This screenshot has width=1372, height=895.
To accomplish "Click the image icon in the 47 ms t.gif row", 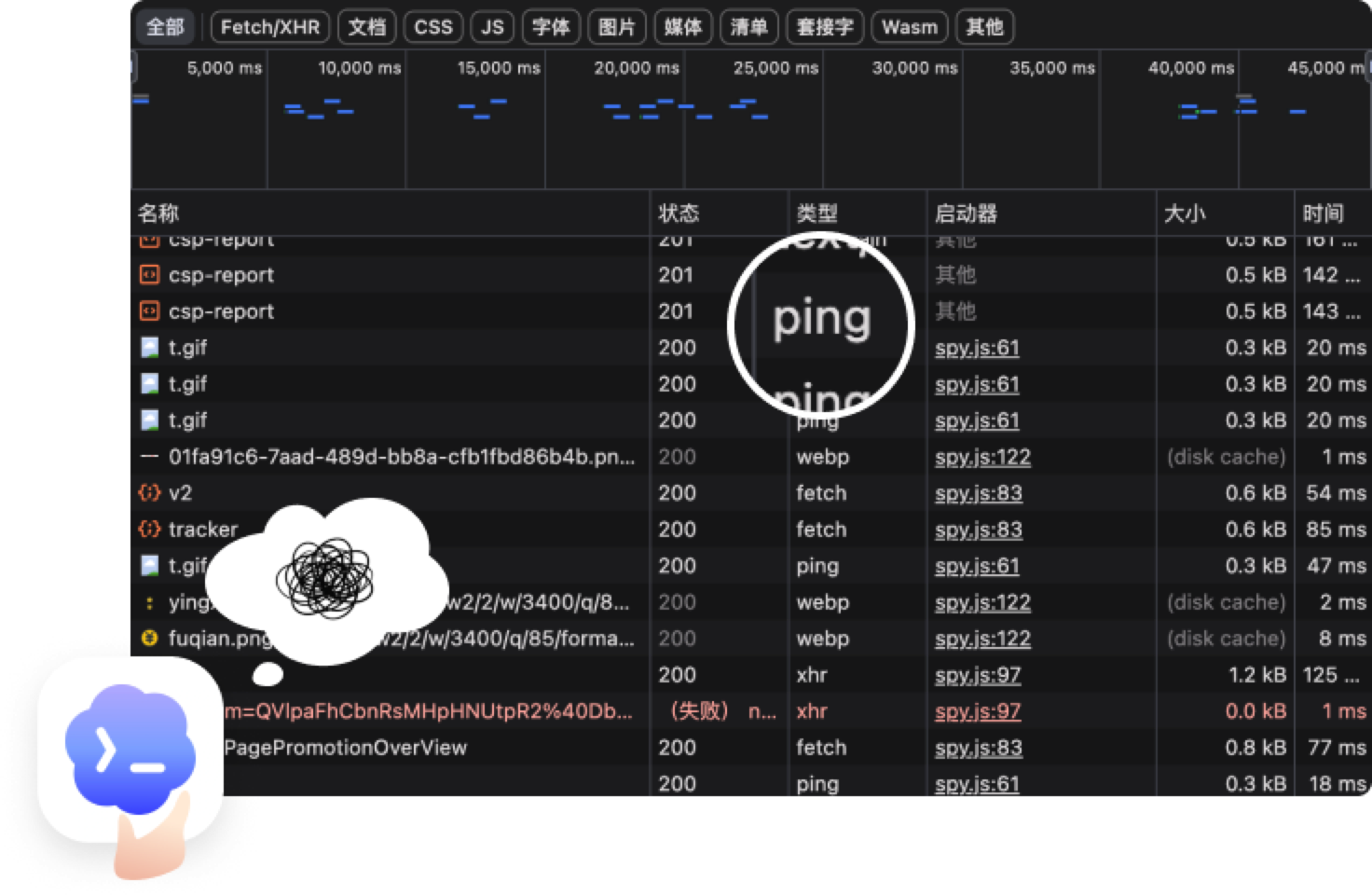I will tap(149, 566).
